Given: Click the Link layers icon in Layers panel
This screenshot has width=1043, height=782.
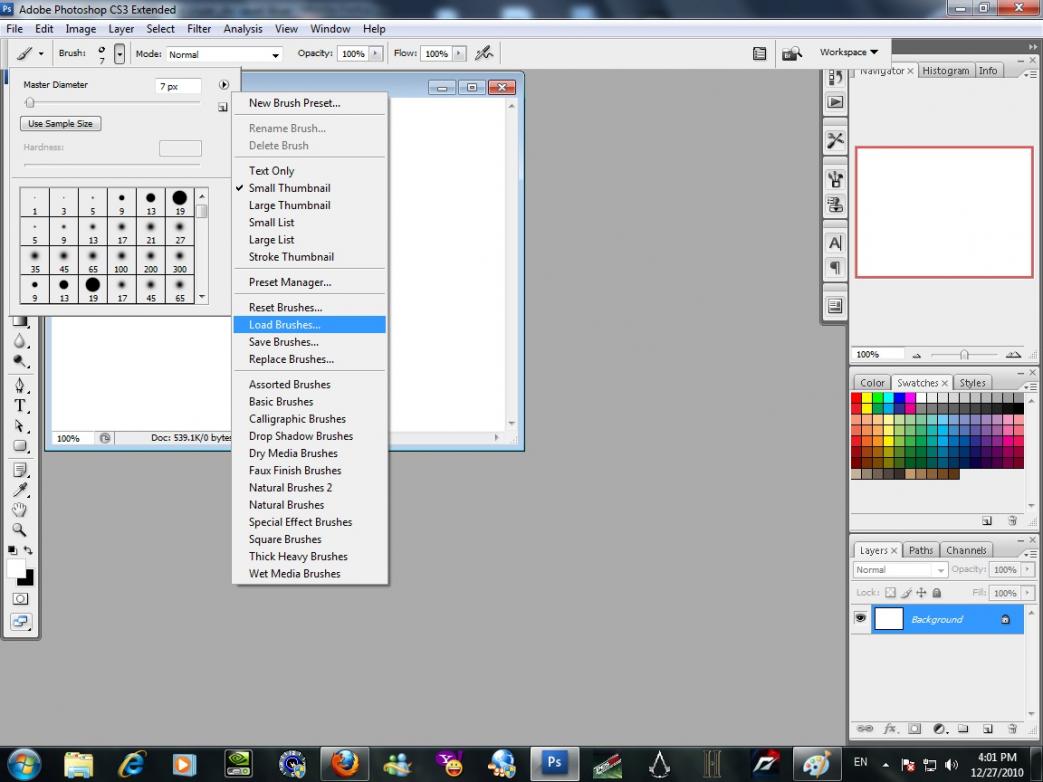Looking at the screenshot, I should [865, 729].
